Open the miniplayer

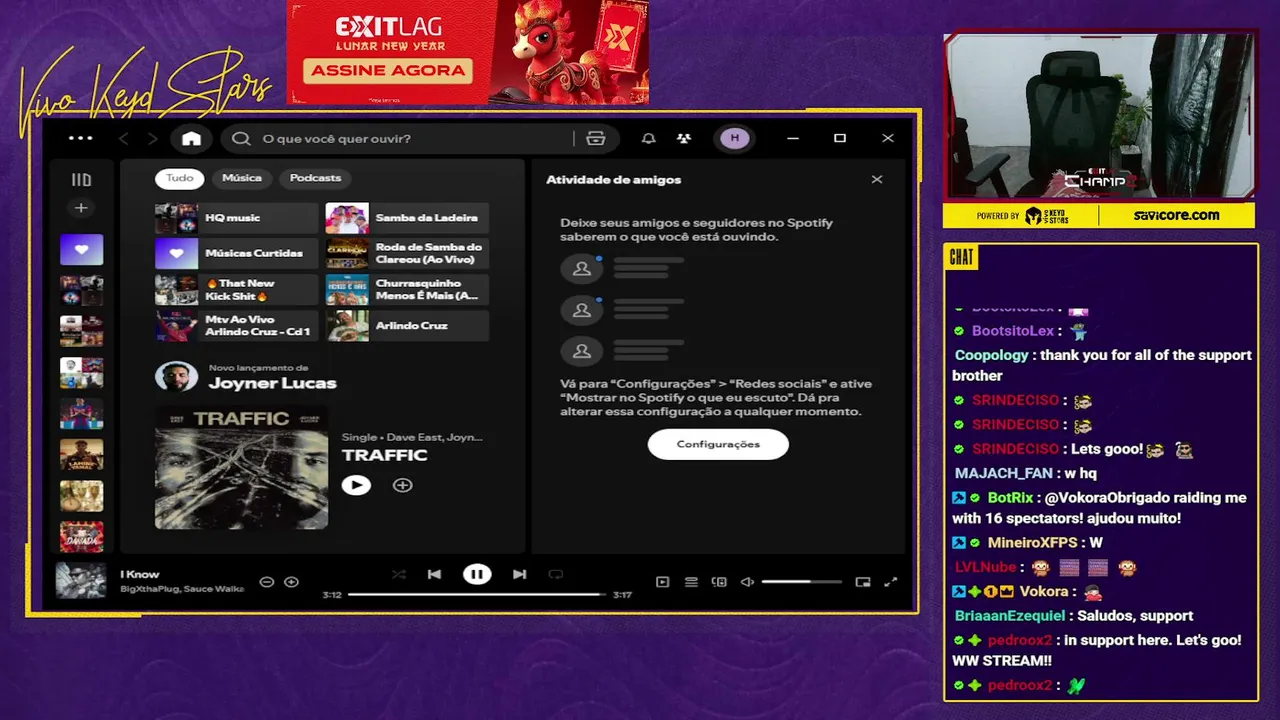[863, 582]
